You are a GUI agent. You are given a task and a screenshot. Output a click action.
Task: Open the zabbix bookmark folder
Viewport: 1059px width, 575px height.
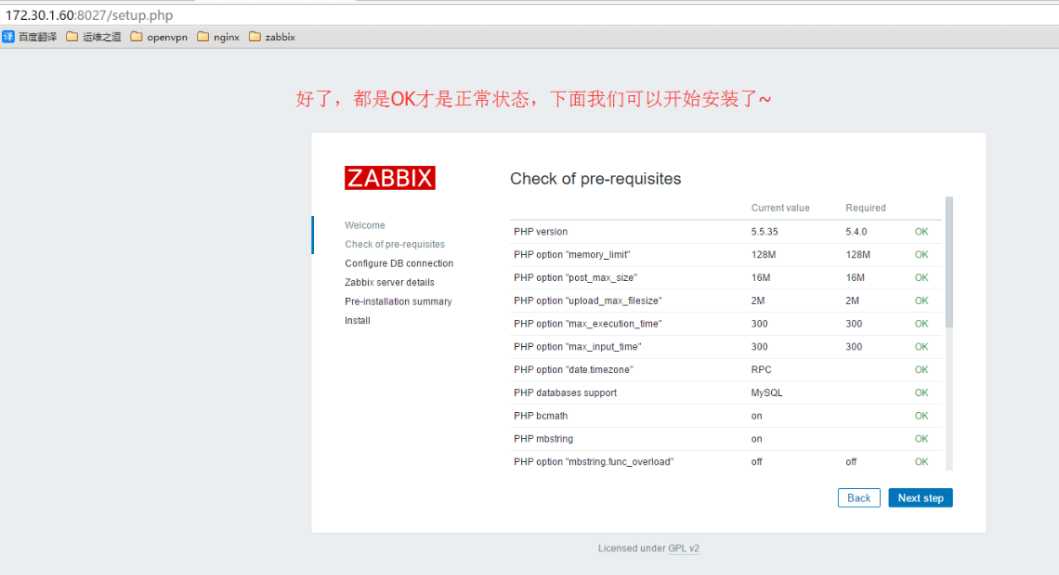click(x=272, y=37)
